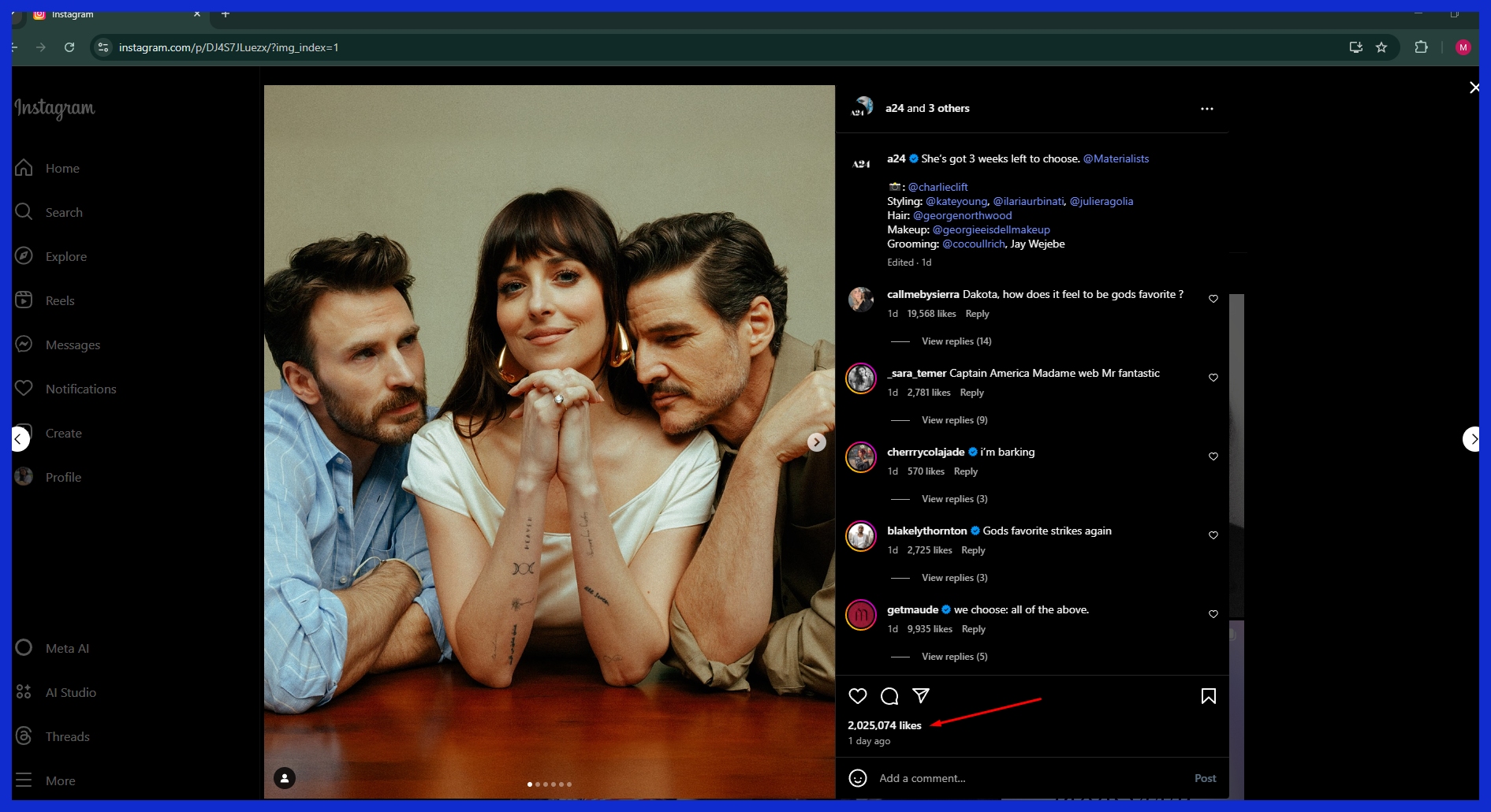Like callmebysierra's comment
1491x812 pixels.
pos(1213,299)
